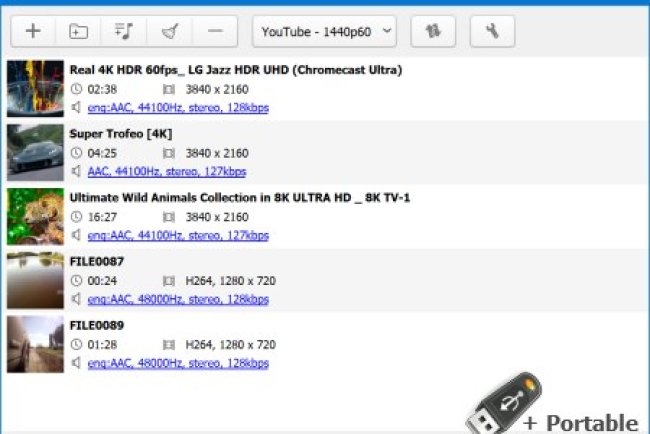Click the clock icon beside 16:27 duration
650x434 pixels.
(76, 216)
